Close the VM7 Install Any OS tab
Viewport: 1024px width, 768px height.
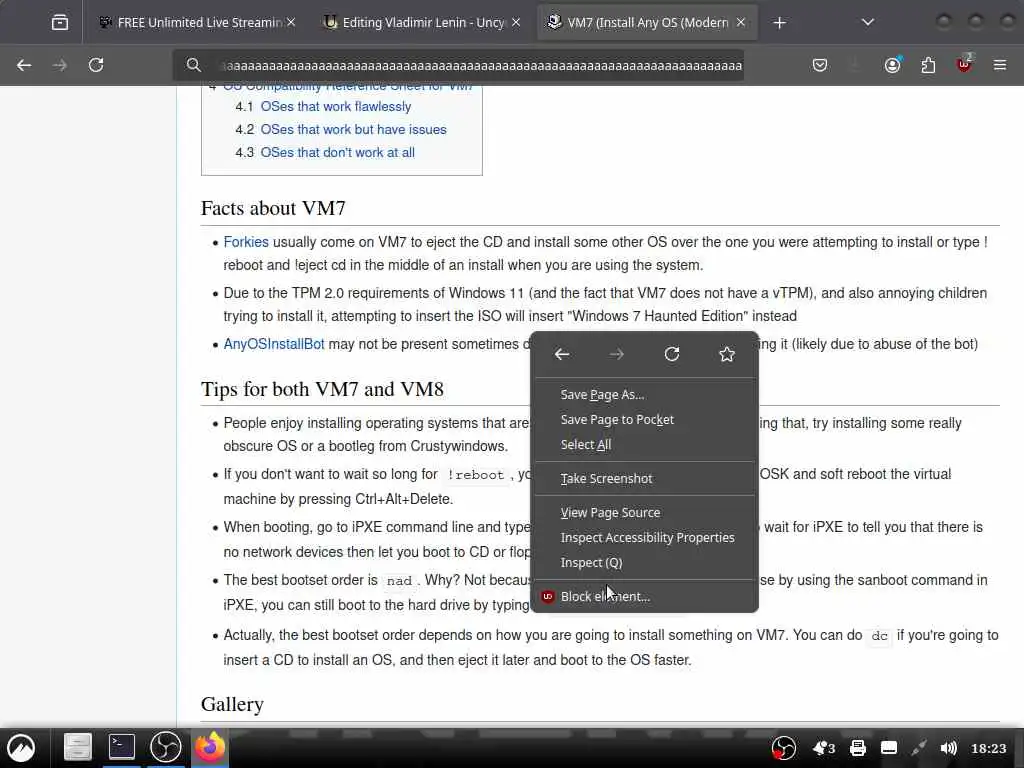click(x=741, y=23)
